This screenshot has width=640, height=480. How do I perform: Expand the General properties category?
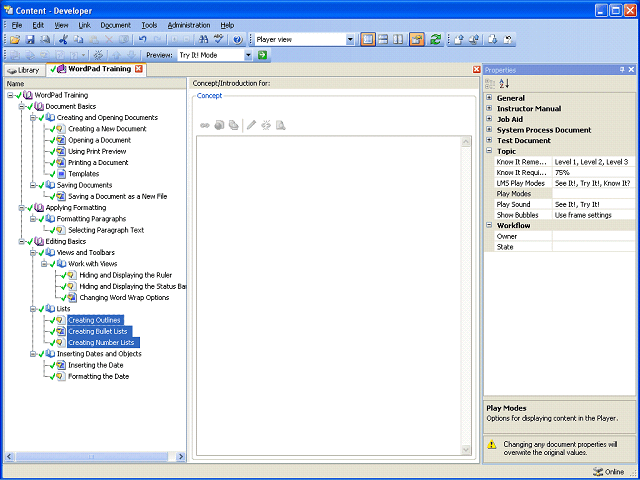tap(489, 98)
